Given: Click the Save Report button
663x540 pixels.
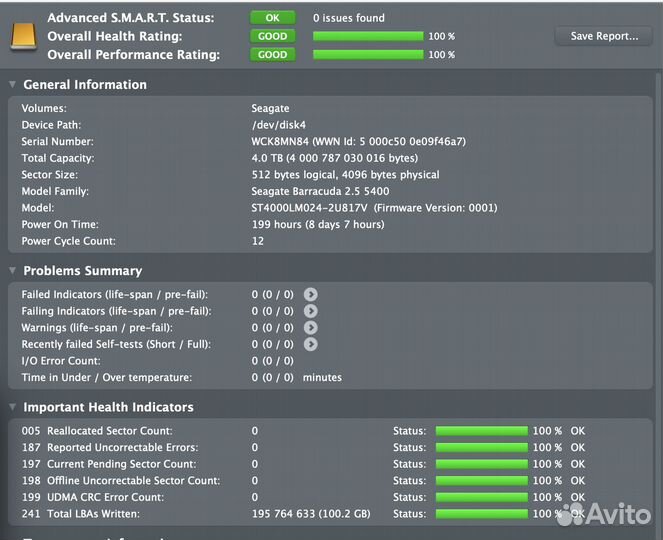Looking at the screenshot, I should [604, 36].
